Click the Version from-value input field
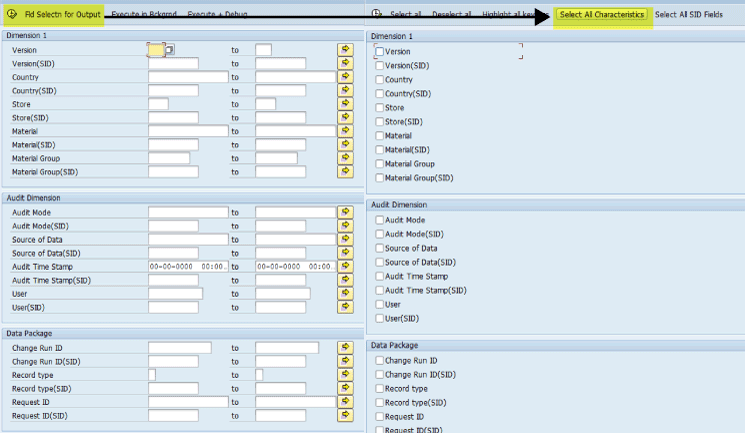Screen dimensions: 745x433 [156, 49]
